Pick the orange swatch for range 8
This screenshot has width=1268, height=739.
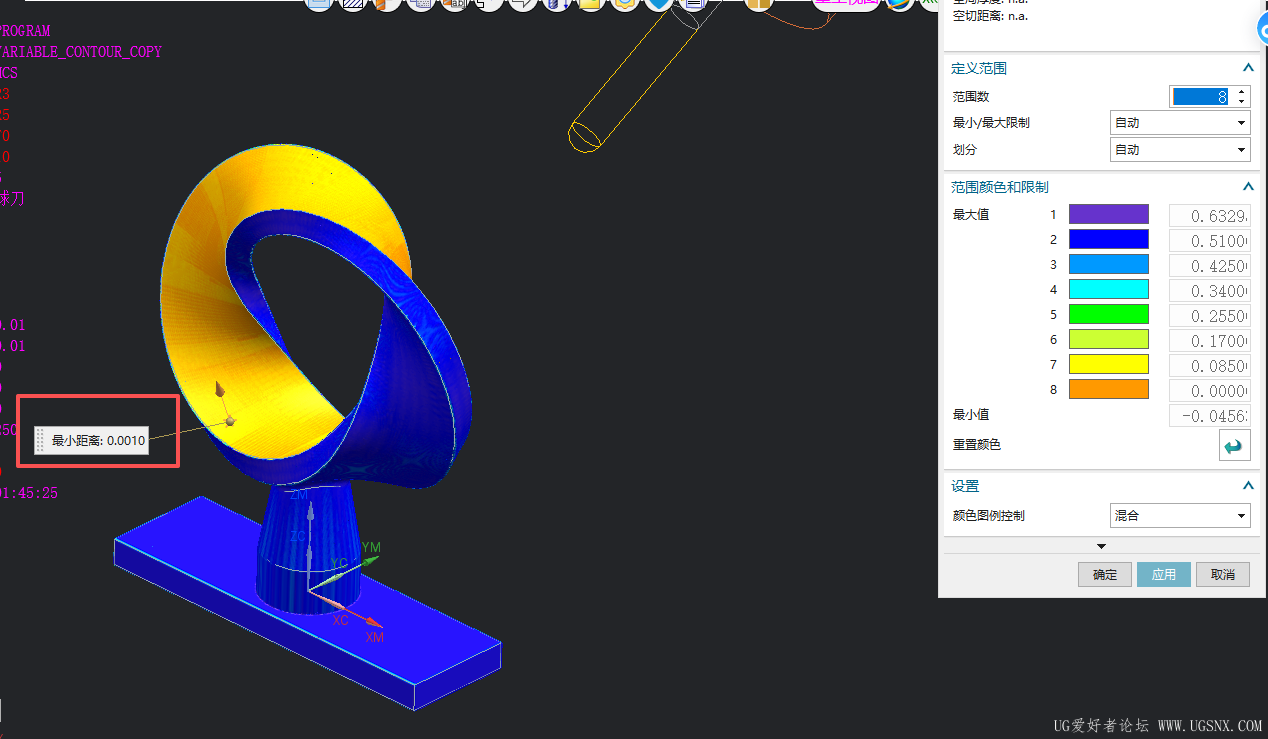1109,390
